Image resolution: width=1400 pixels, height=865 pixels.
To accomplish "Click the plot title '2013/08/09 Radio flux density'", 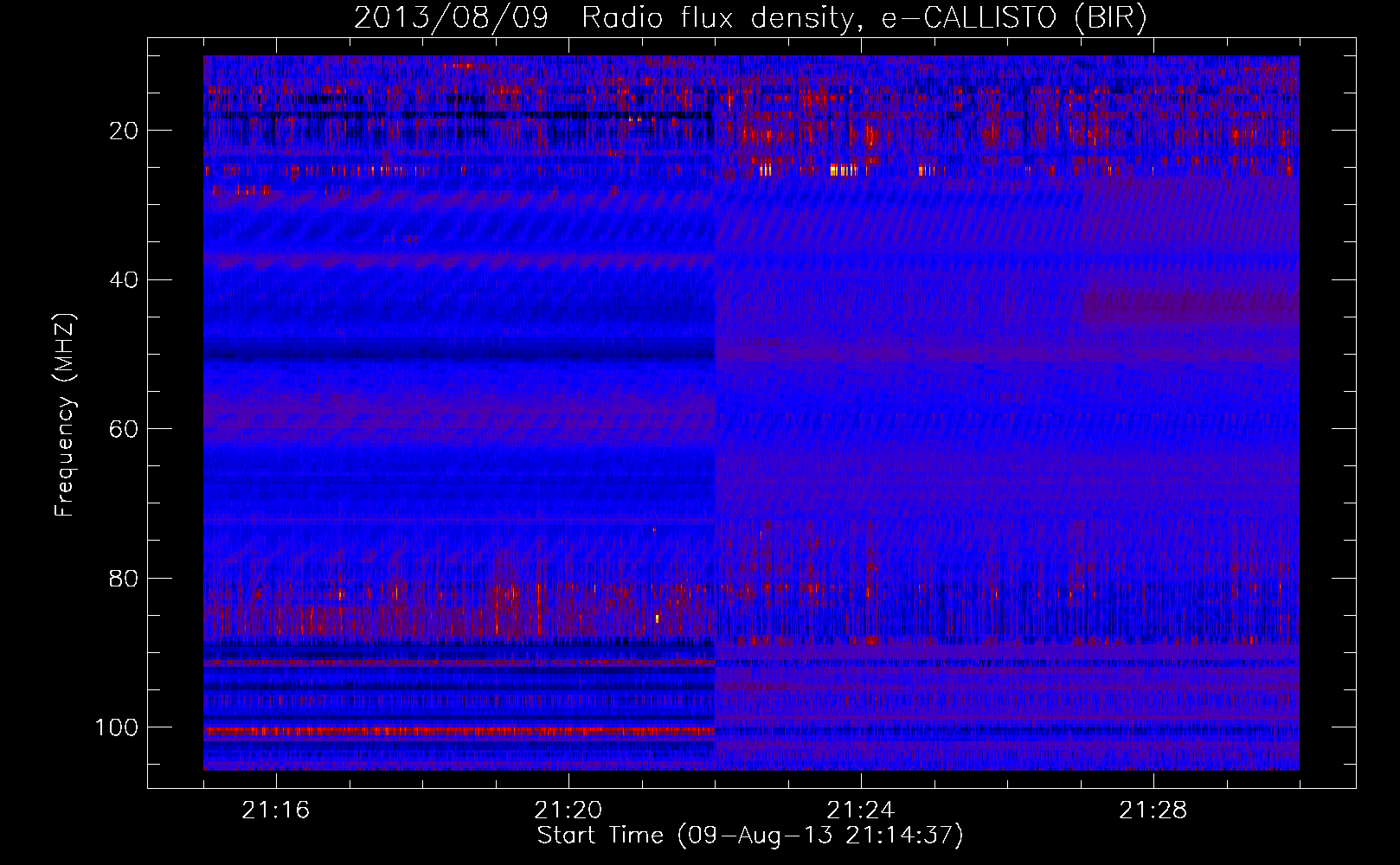I will point(604,17).
